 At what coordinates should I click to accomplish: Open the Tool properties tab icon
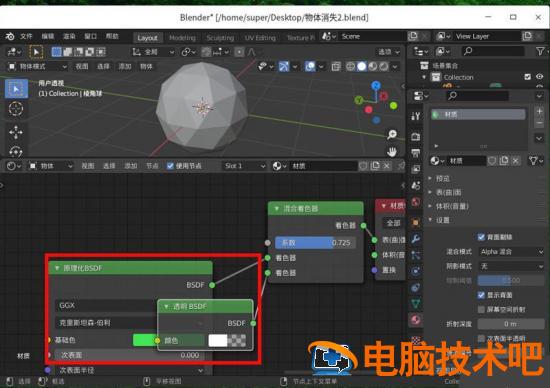[x=416, y=116]
